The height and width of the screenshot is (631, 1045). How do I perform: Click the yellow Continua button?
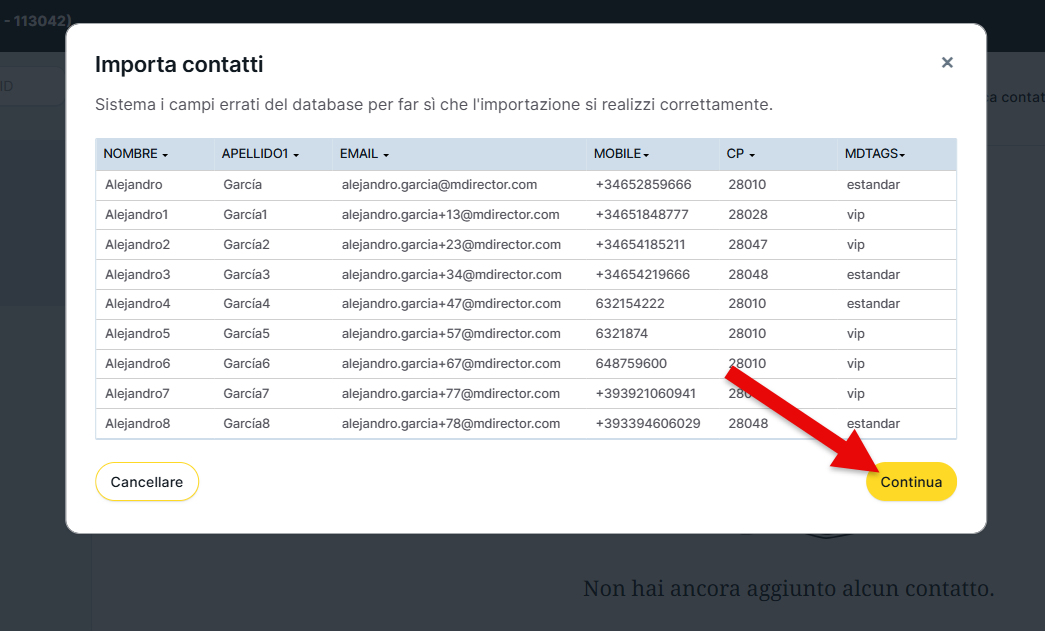[x=911, y=482]
